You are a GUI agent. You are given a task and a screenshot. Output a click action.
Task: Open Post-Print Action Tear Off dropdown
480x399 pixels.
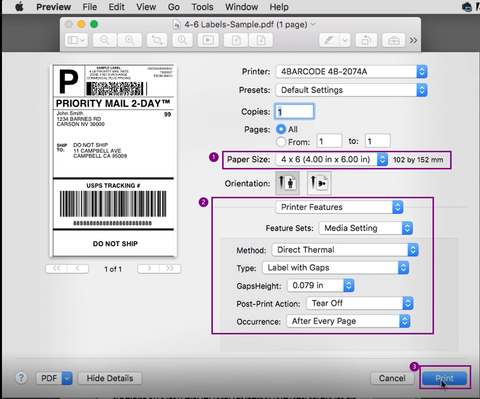pos(360,303)
